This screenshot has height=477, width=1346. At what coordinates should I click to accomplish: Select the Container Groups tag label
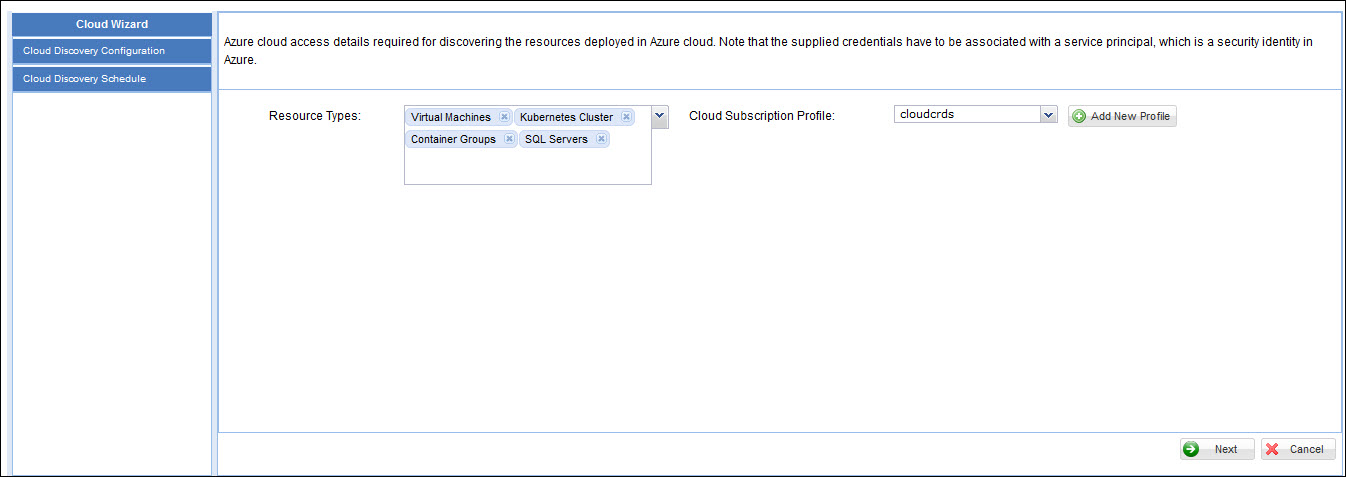[x=453, y=139]
